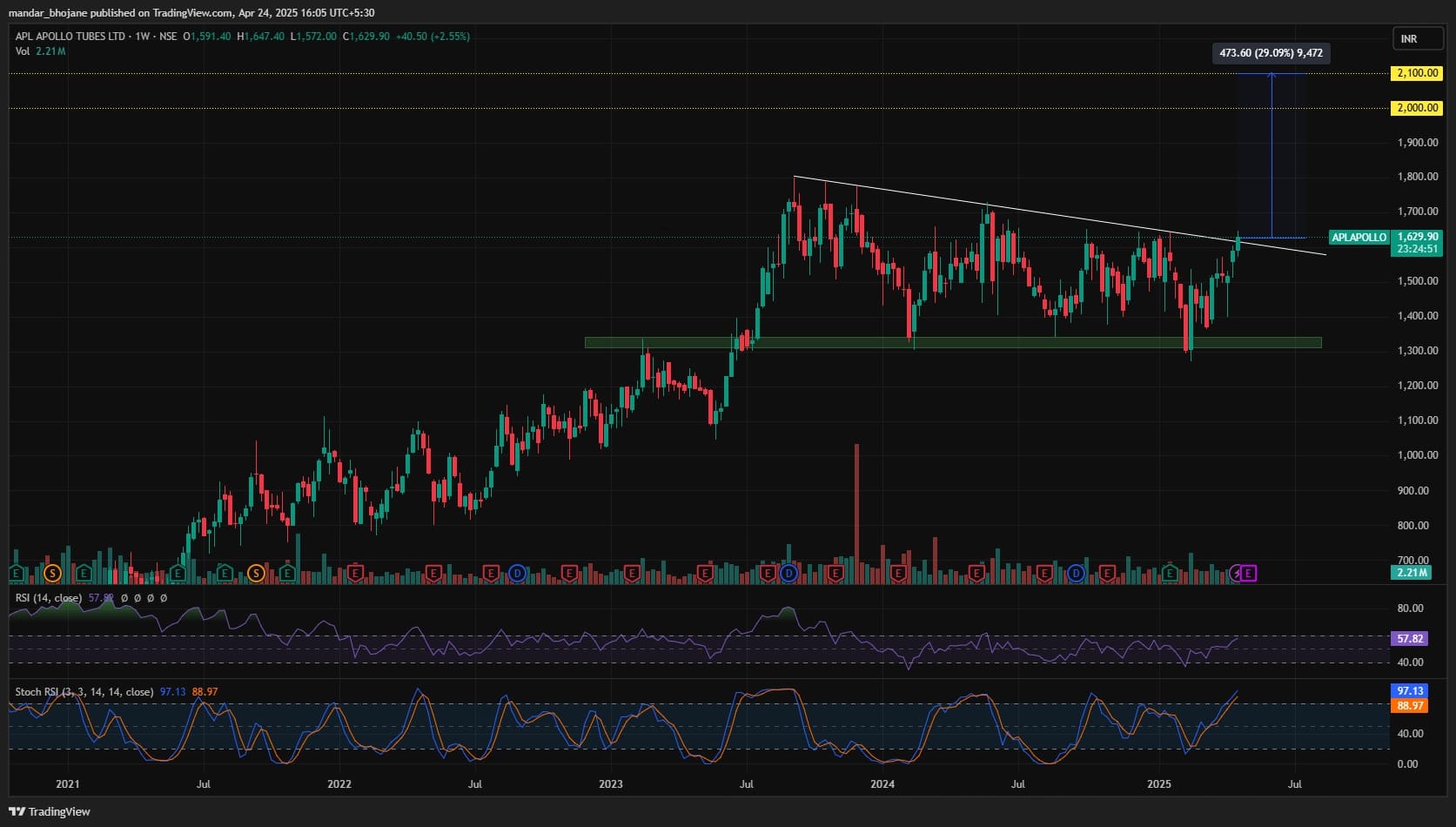Click the 57.82 RSI value label
Image resolution: width=1456 pixels, height=827 pixels.
[1410, 639]
